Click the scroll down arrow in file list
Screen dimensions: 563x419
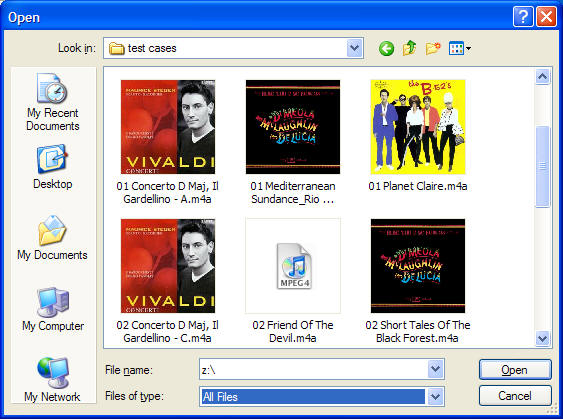pos(543,338)
